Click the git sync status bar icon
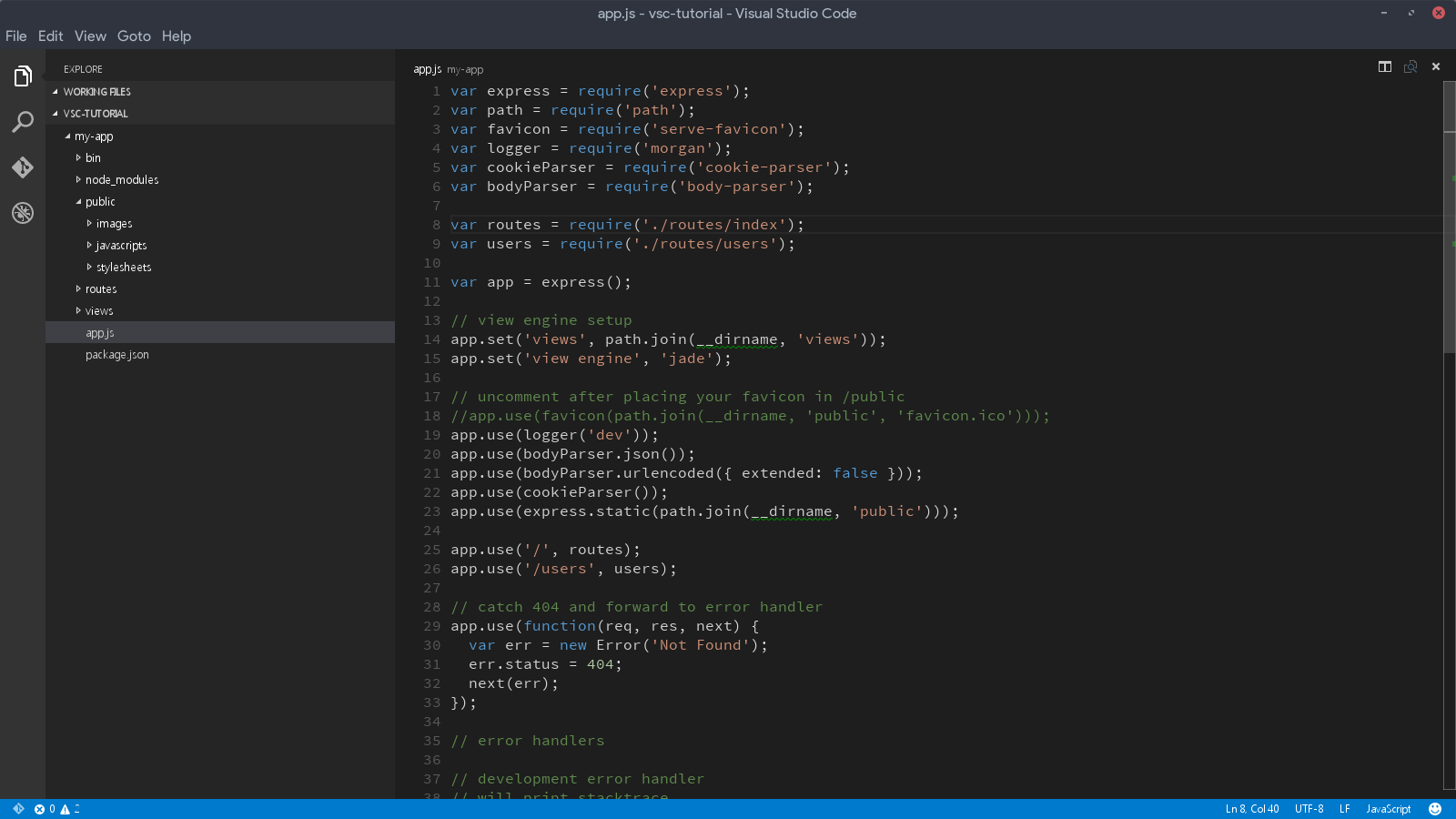 pos(18,809)
